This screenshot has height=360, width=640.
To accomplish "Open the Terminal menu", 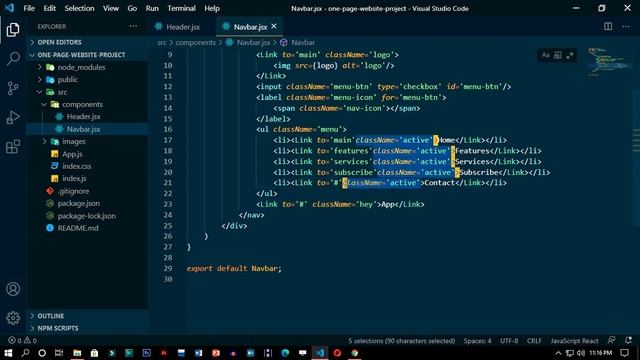I will 181,8.
